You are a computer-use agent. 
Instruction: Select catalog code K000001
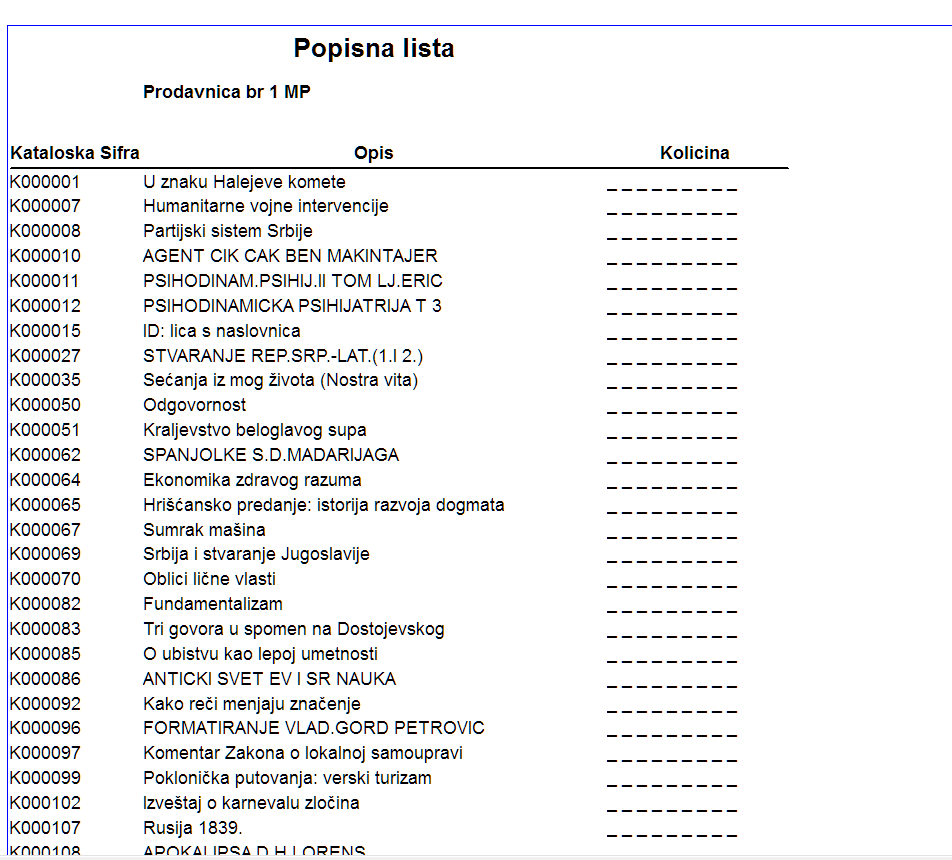tap(45, 182)
